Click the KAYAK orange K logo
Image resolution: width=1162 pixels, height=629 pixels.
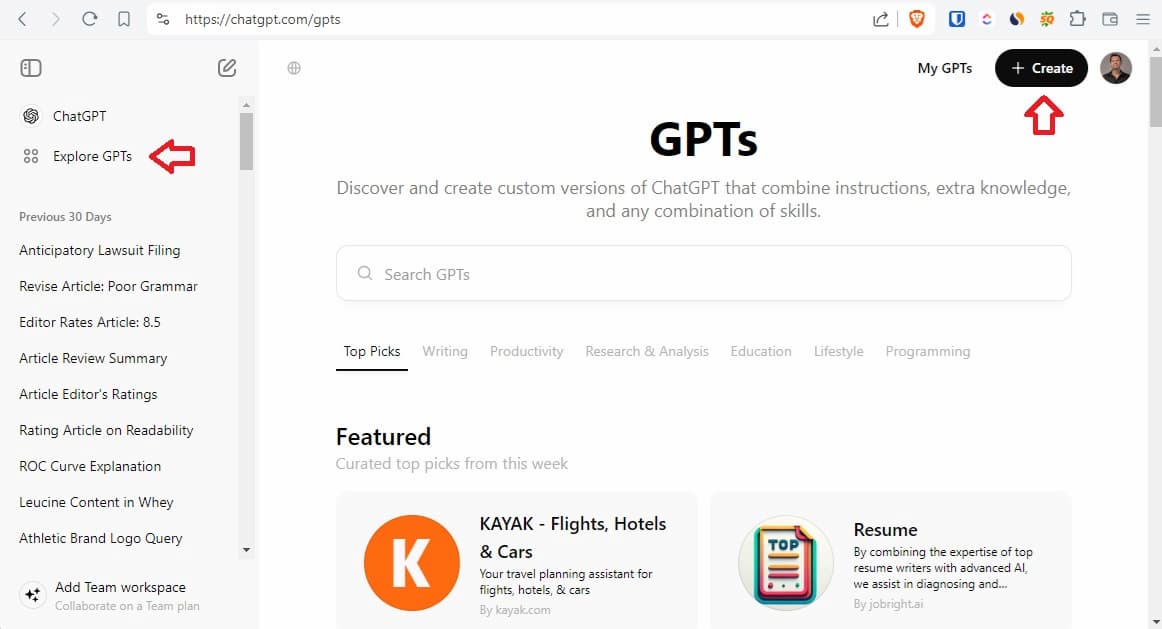click(411, 563)
